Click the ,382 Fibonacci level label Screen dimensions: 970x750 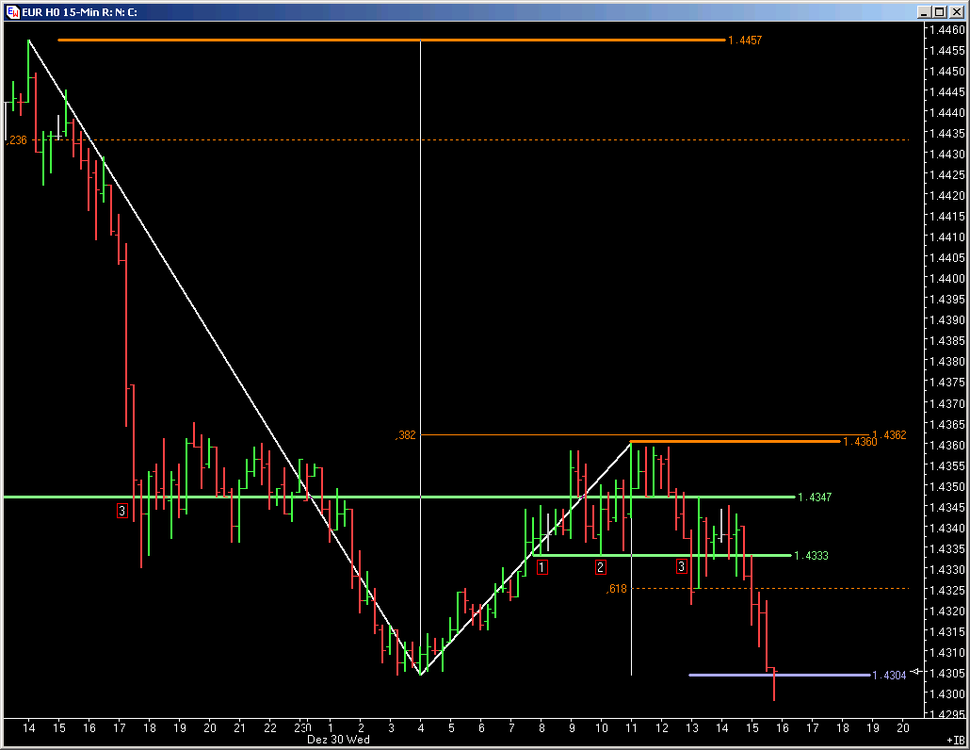point(405,435)
